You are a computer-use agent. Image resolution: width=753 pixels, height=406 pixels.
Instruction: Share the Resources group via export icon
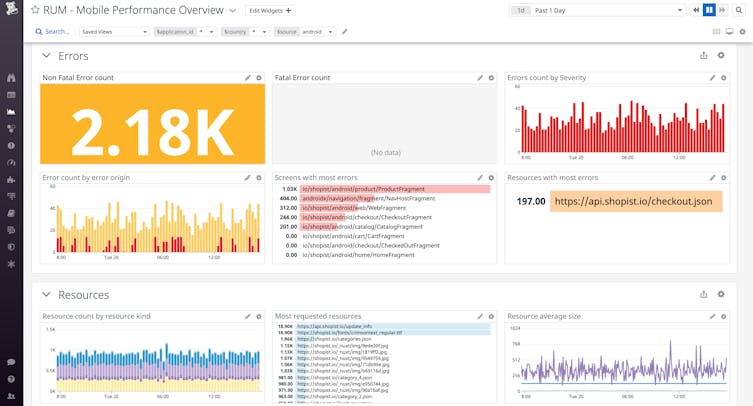704,294
